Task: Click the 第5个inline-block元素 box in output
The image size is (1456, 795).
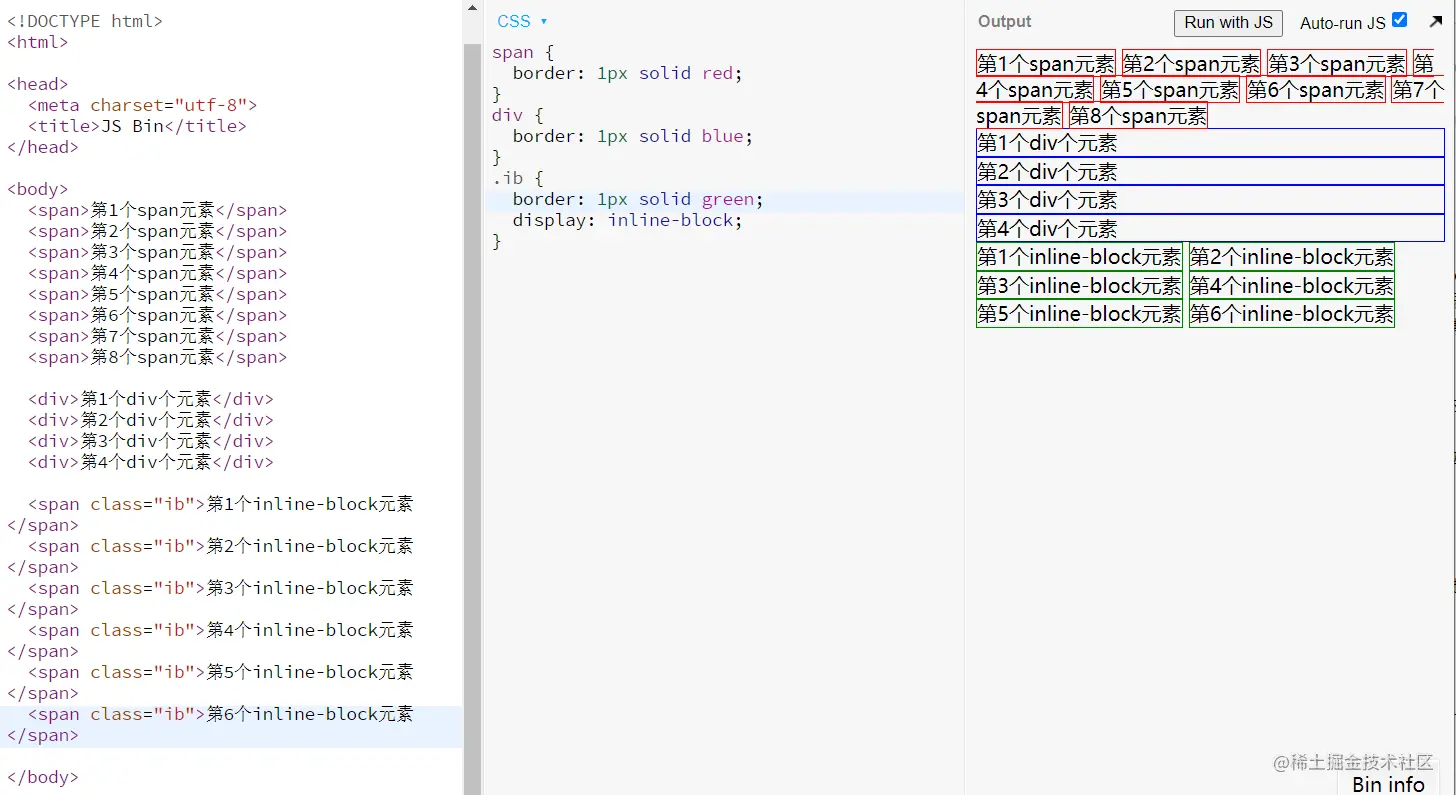Action: coord(1079,313)
